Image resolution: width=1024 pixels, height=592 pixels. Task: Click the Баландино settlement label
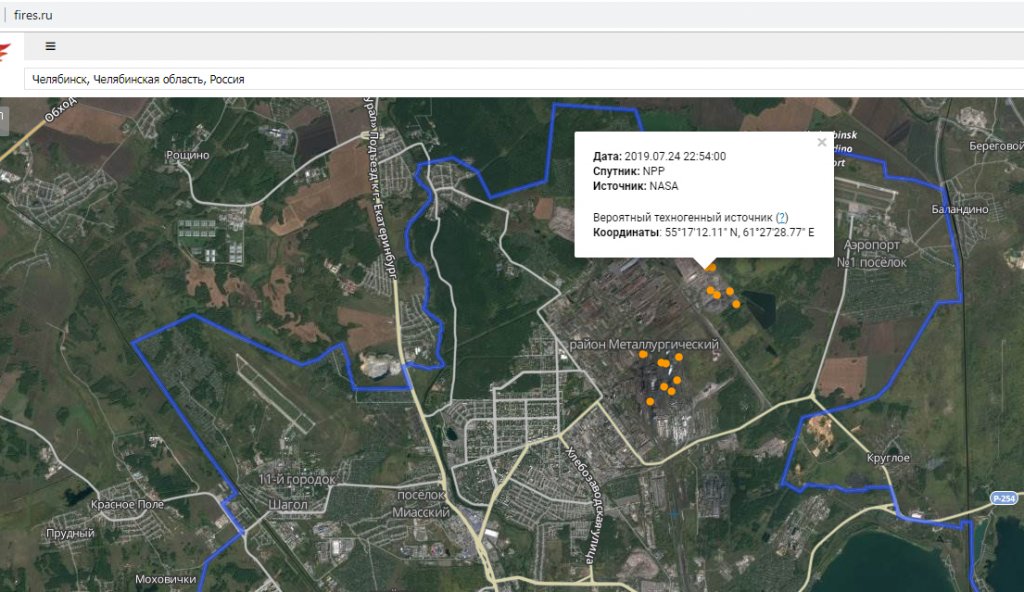[959, 209]
